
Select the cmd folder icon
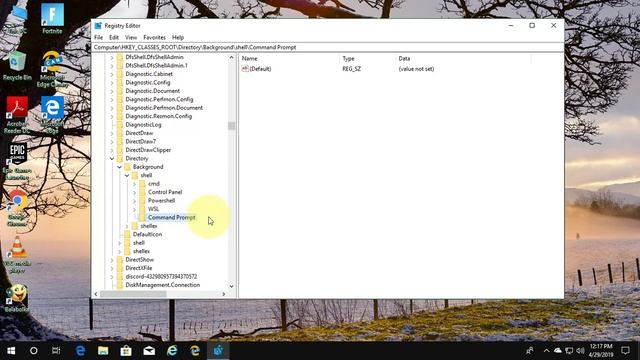click(x=142, y=184)
